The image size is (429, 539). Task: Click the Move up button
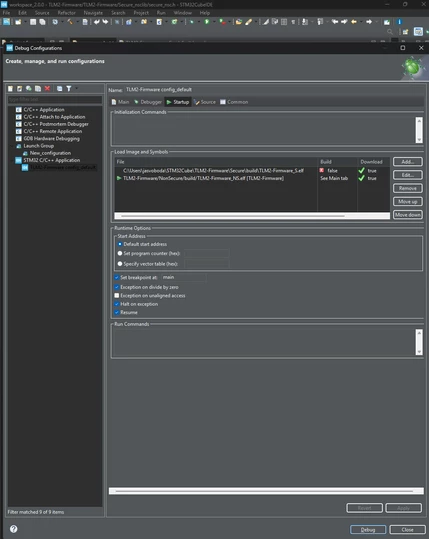coord(408,201)
